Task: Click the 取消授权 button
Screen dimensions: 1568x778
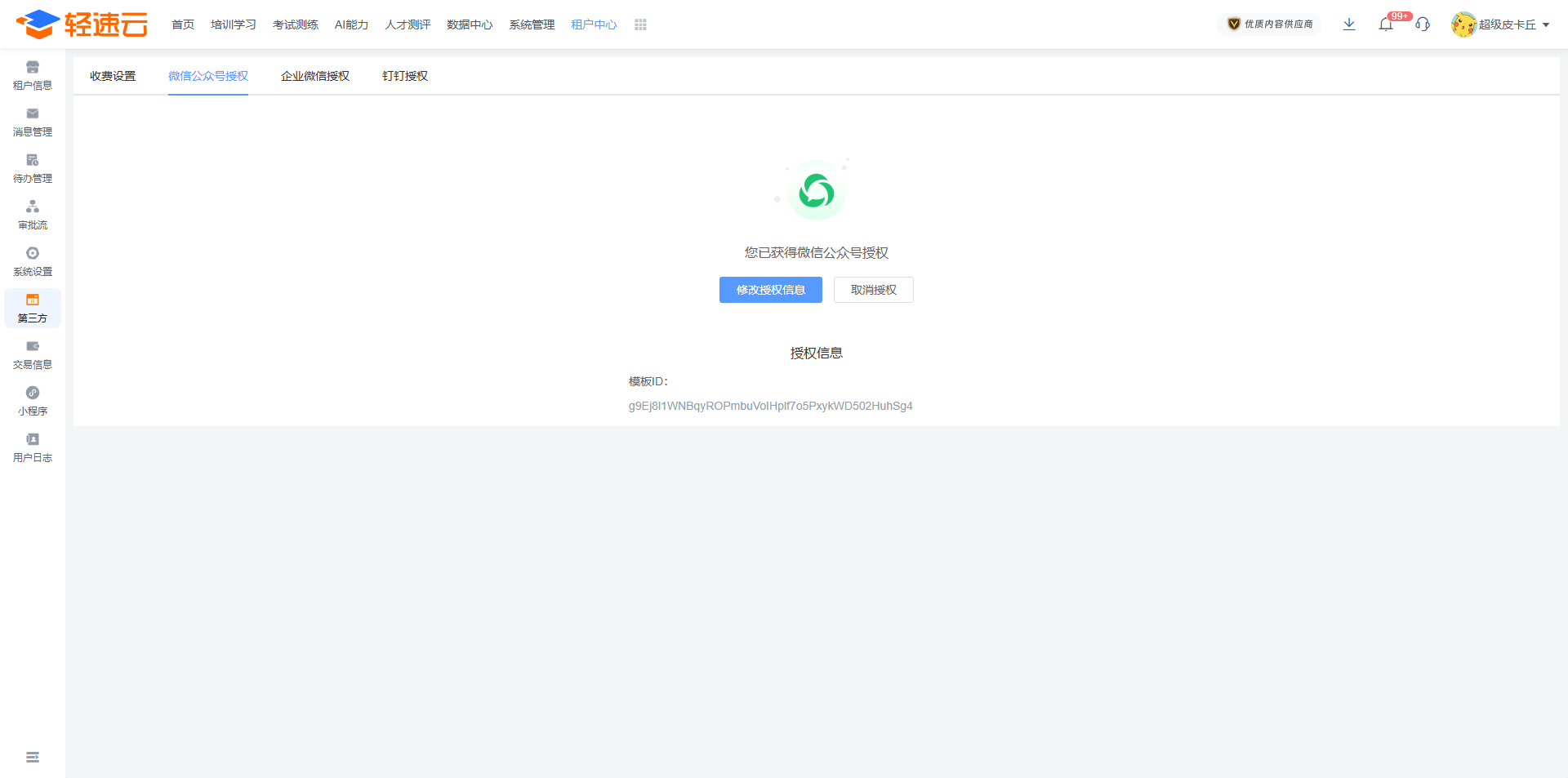Action: coord(873,290)
